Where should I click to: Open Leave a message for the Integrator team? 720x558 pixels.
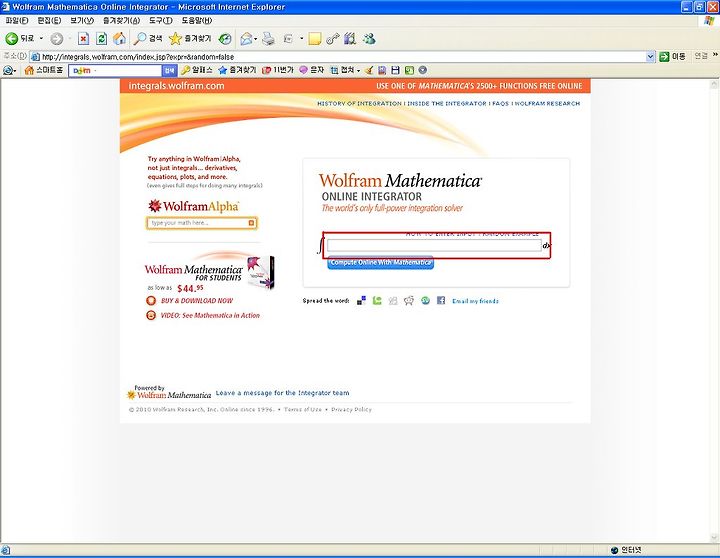click(x=282, y=393)
